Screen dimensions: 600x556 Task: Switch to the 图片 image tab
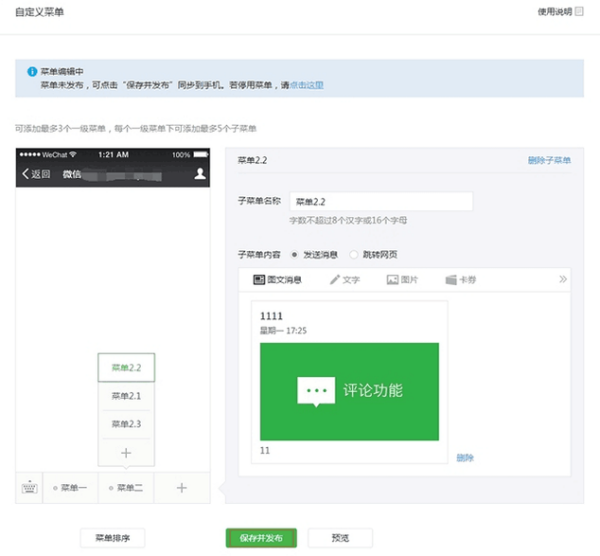(x=402, y=279)
